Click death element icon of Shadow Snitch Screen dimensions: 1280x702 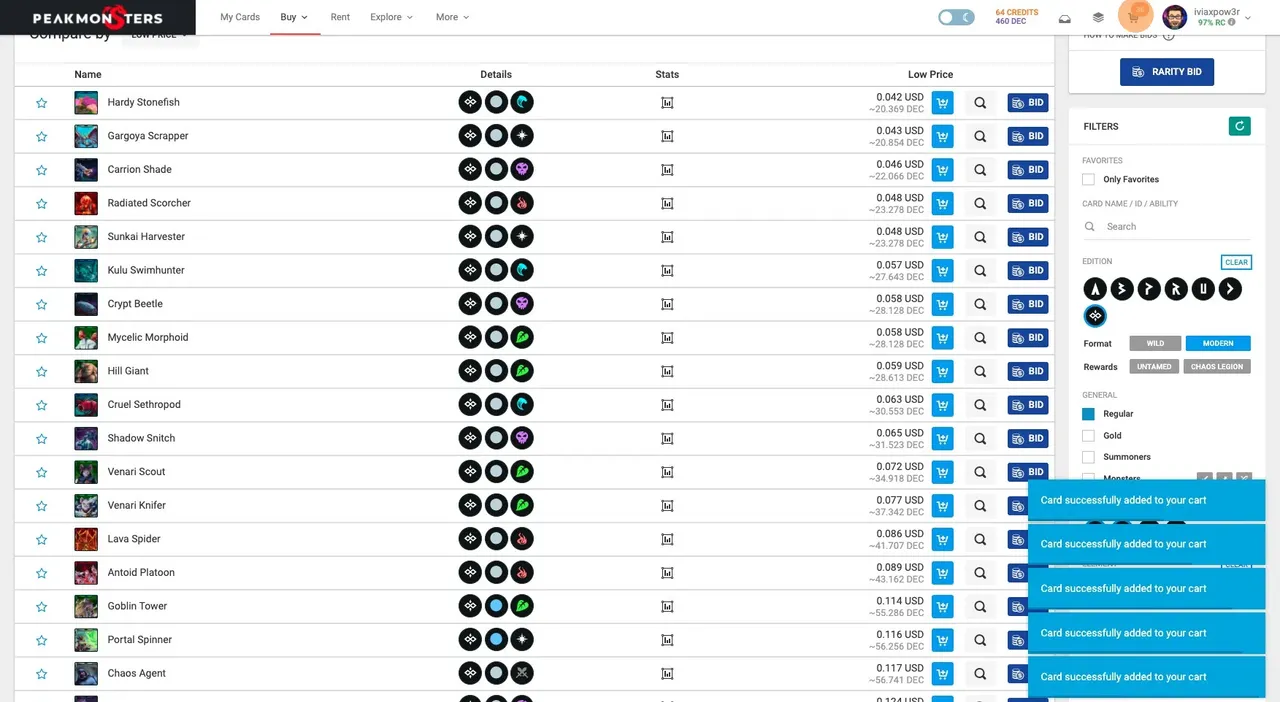click(522, 438)
